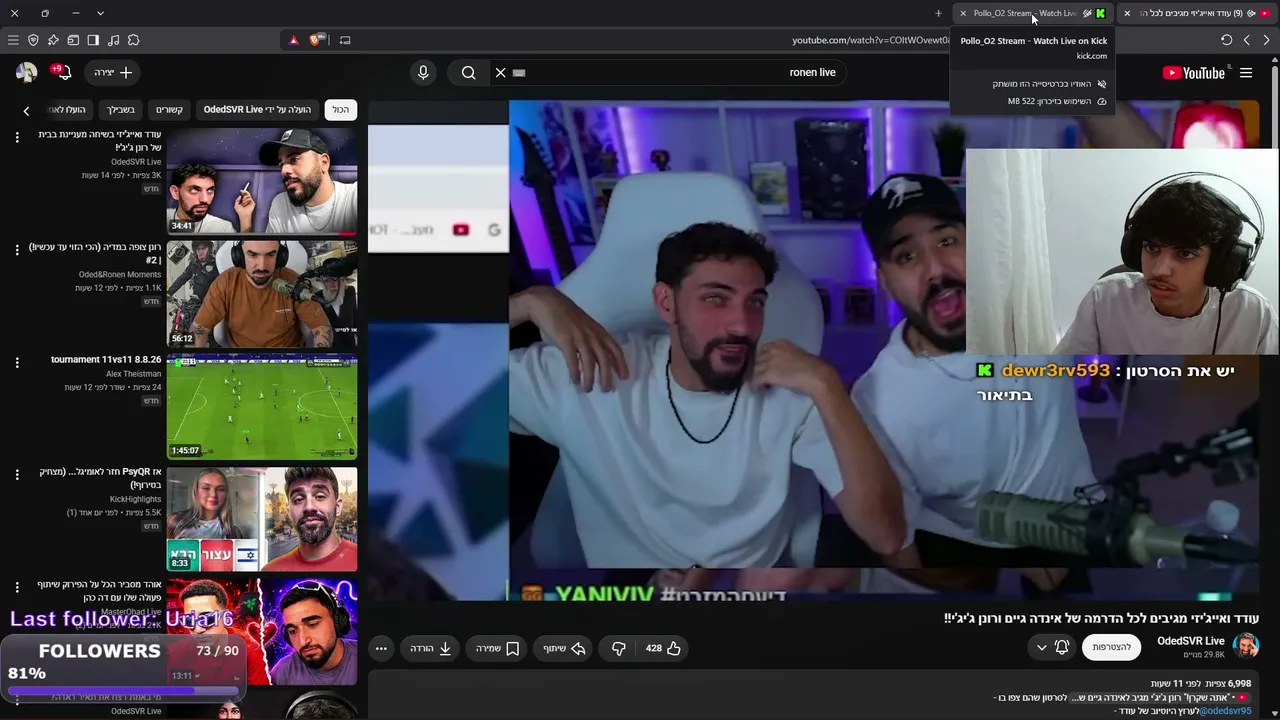Toggle the browser sidebar panel icon
Viewport: 1280px width, 720px height.
coord(93,40)
